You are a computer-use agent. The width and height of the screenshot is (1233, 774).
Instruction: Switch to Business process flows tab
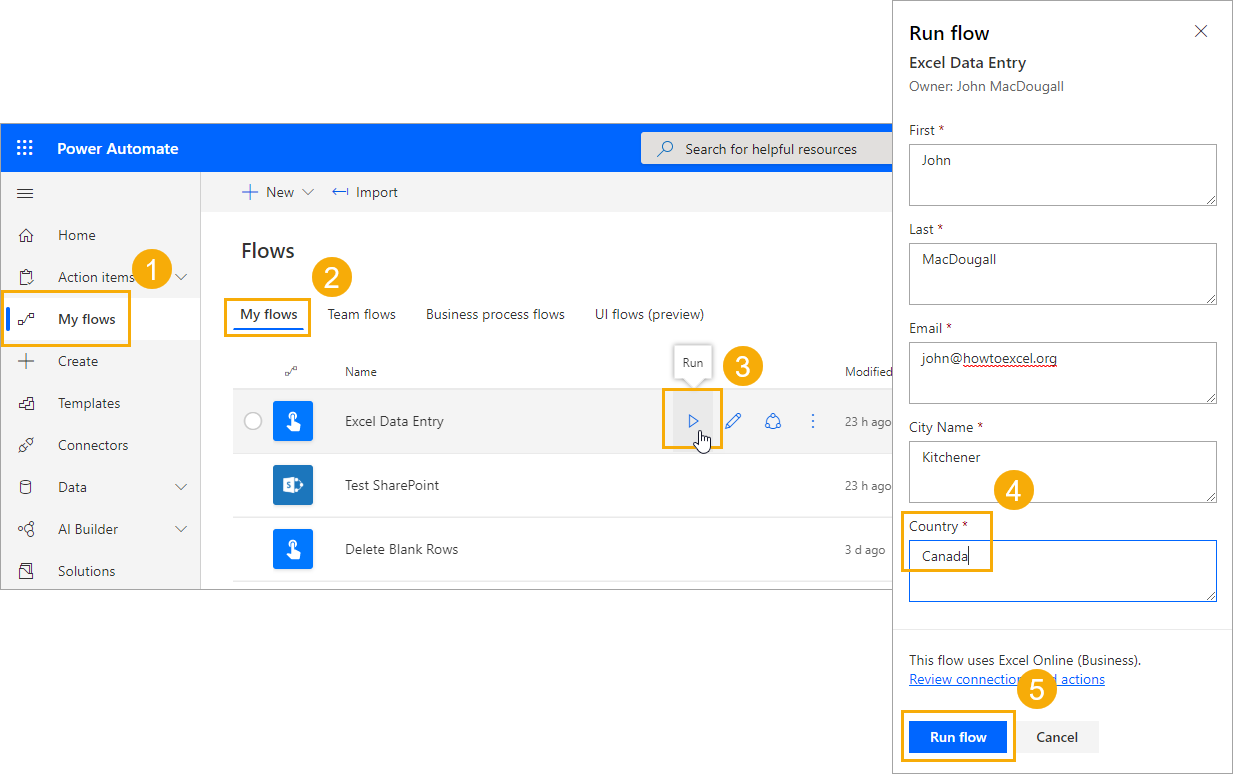coord(495,314)
